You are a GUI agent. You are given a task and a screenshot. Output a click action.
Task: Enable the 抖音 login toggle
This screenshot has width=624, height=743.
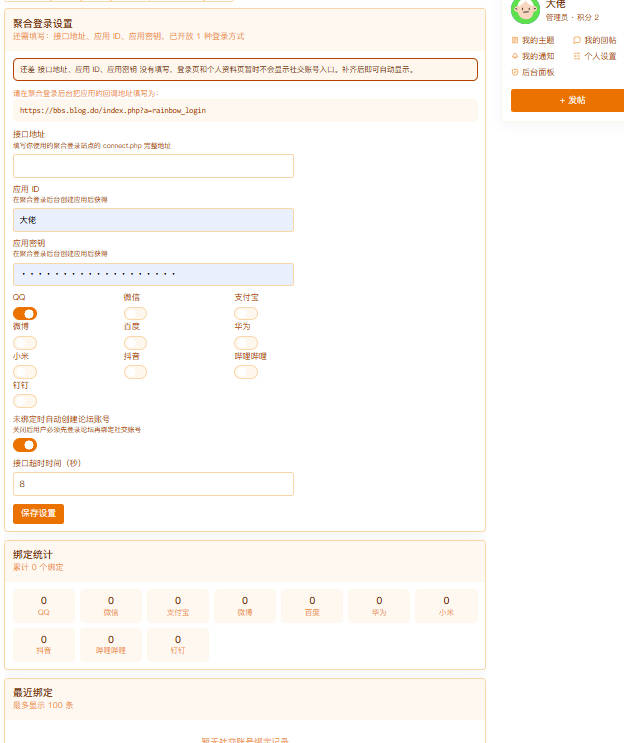click(136, 372)
